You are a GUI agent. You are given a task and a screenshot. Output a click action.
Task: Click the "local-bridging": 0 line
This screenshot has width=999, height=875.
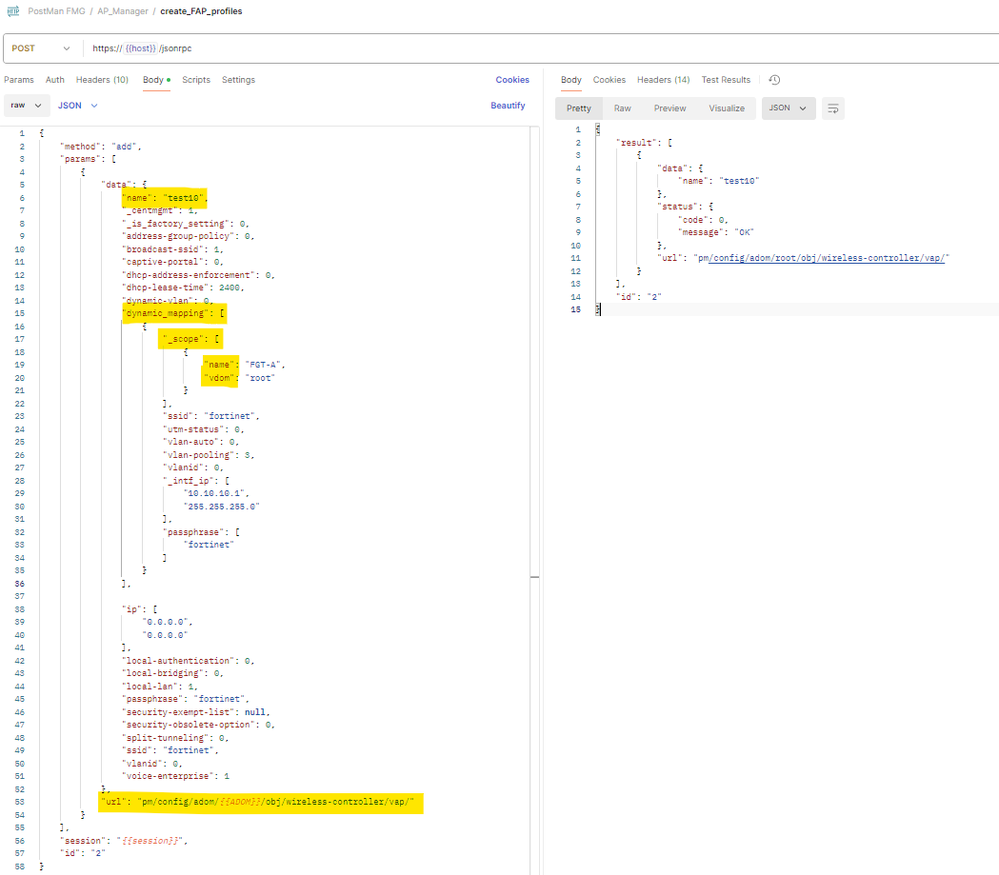(x=173, y=674)
